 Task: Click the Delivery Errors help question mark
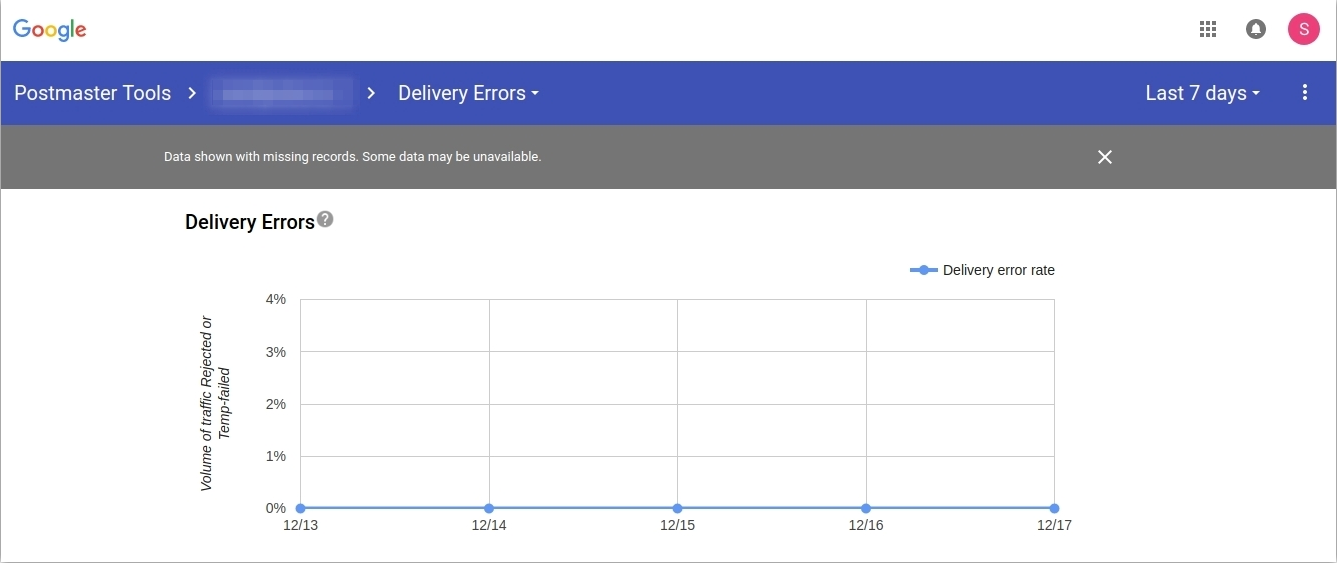tap(325, 220)
